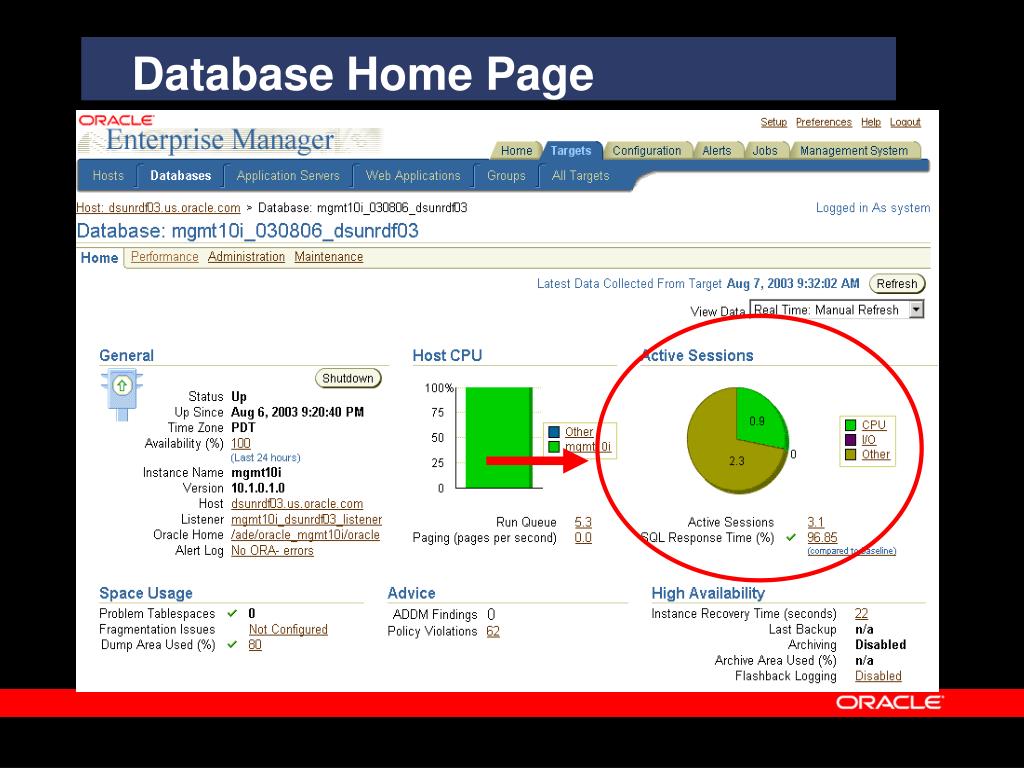Open the Setup link
Screen dimensions: 1024x768
[x=773, y=122]
